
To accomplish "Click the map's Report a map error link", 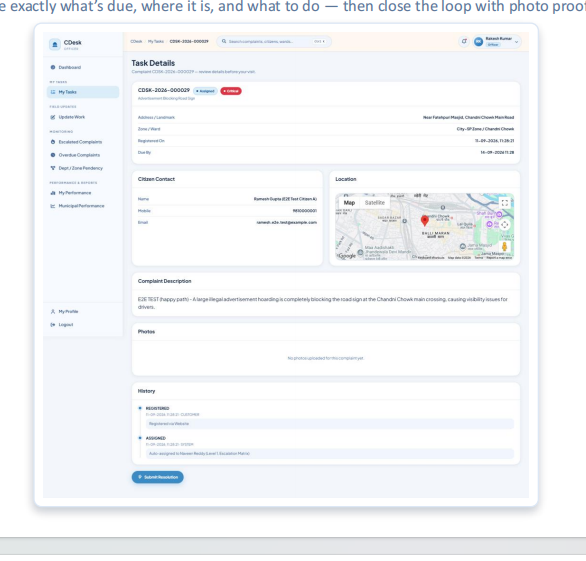I will coord(499,258).
